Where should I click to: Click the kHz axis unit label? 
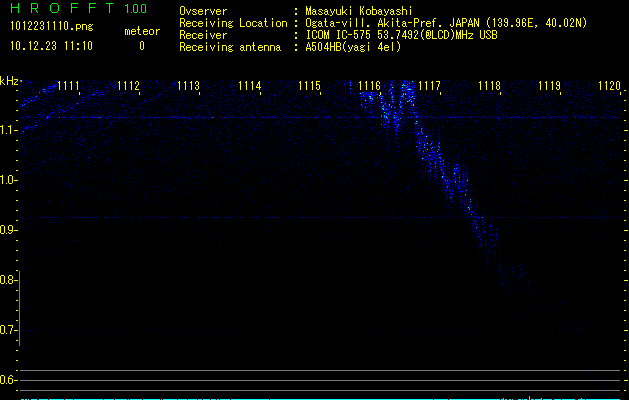[x=10, y=81]
